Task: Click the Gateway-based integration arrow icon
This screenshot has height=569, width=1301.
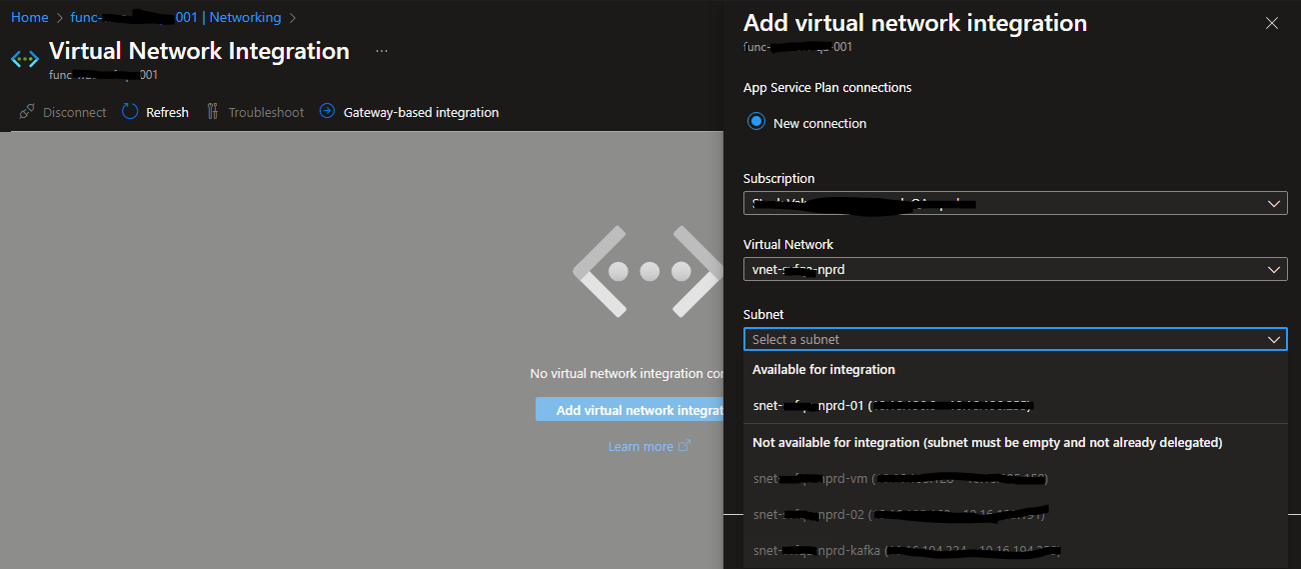Action: pos(327,111)
